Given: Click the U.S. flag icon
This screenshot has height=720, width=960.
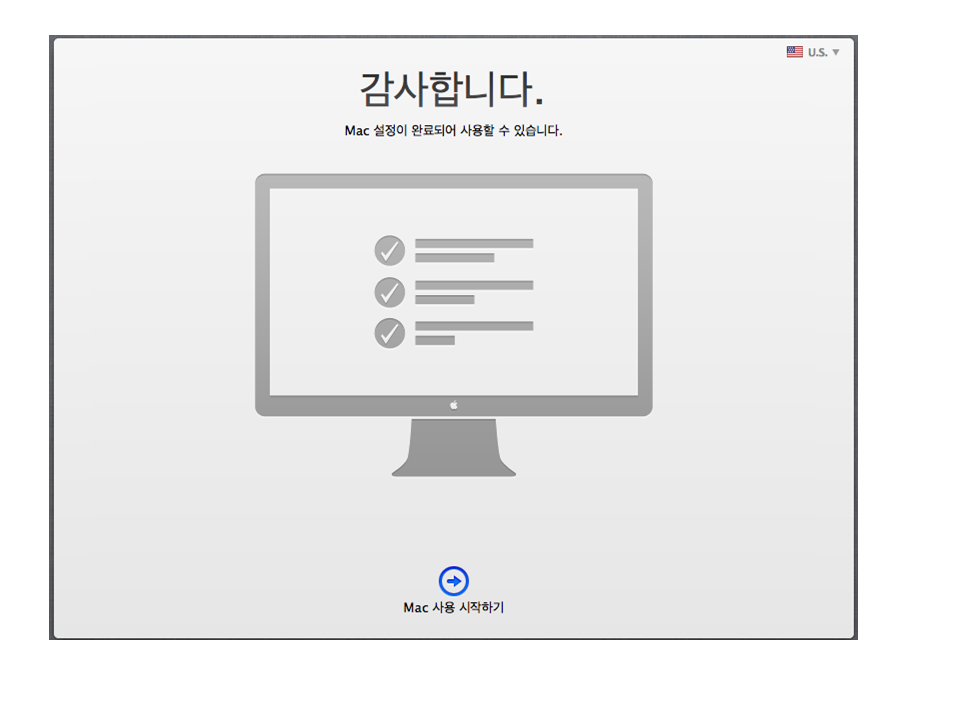Looking at the screenshot, I should [794, 52].
